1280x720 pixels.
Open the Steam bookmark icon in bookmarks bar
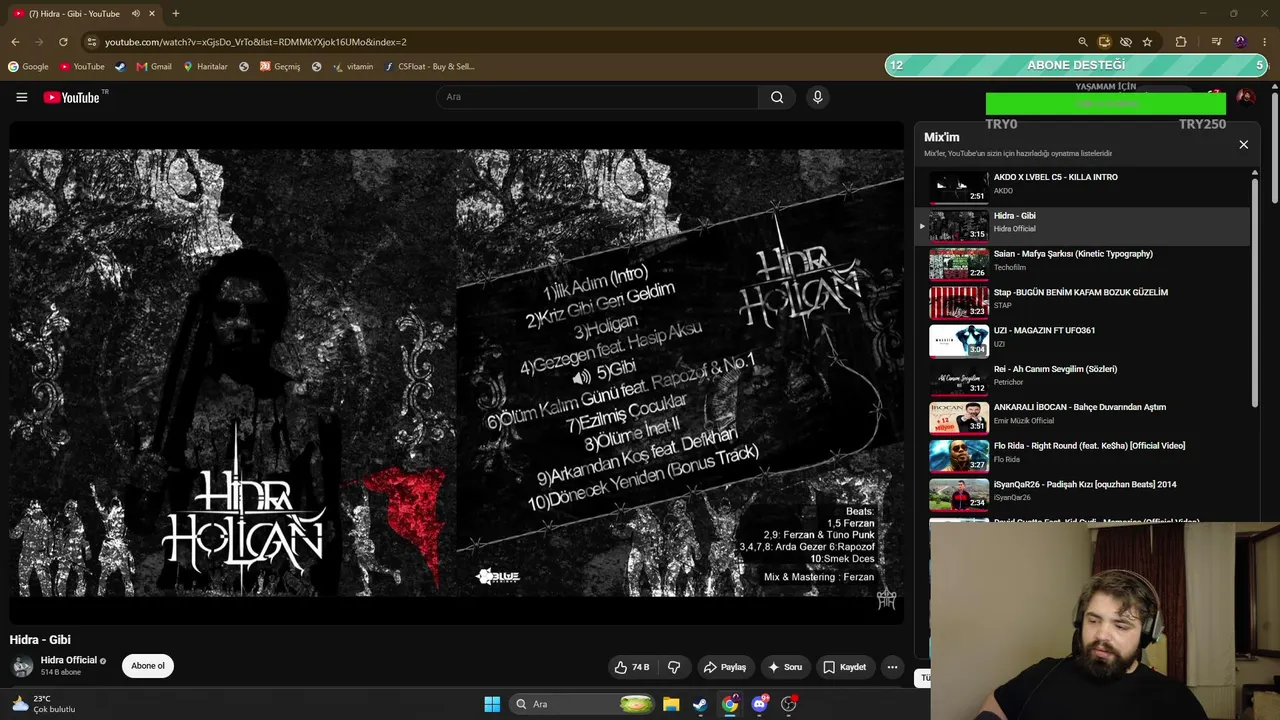(x=120, y=67)
